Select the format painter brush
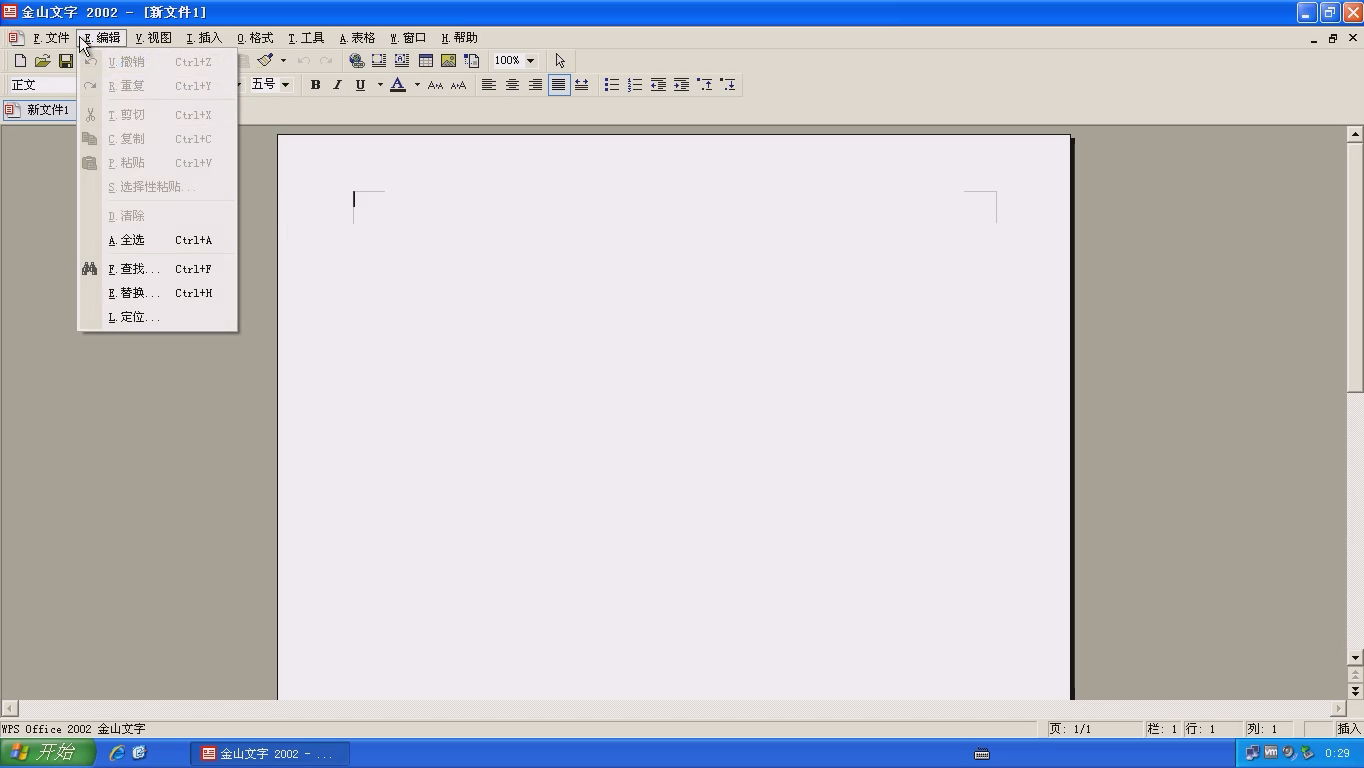The height and width of the screenshot is (768, 1364). tap(265, 61)
